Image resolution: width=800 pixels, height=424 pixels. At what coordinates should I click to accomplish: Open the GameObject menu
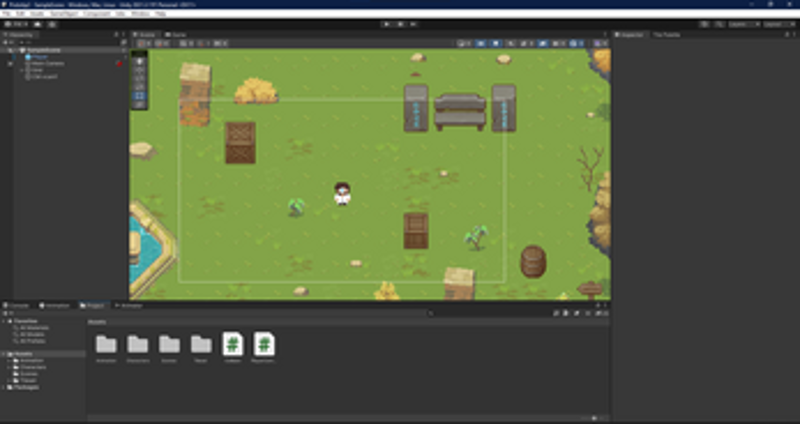(x=64, y=14)
